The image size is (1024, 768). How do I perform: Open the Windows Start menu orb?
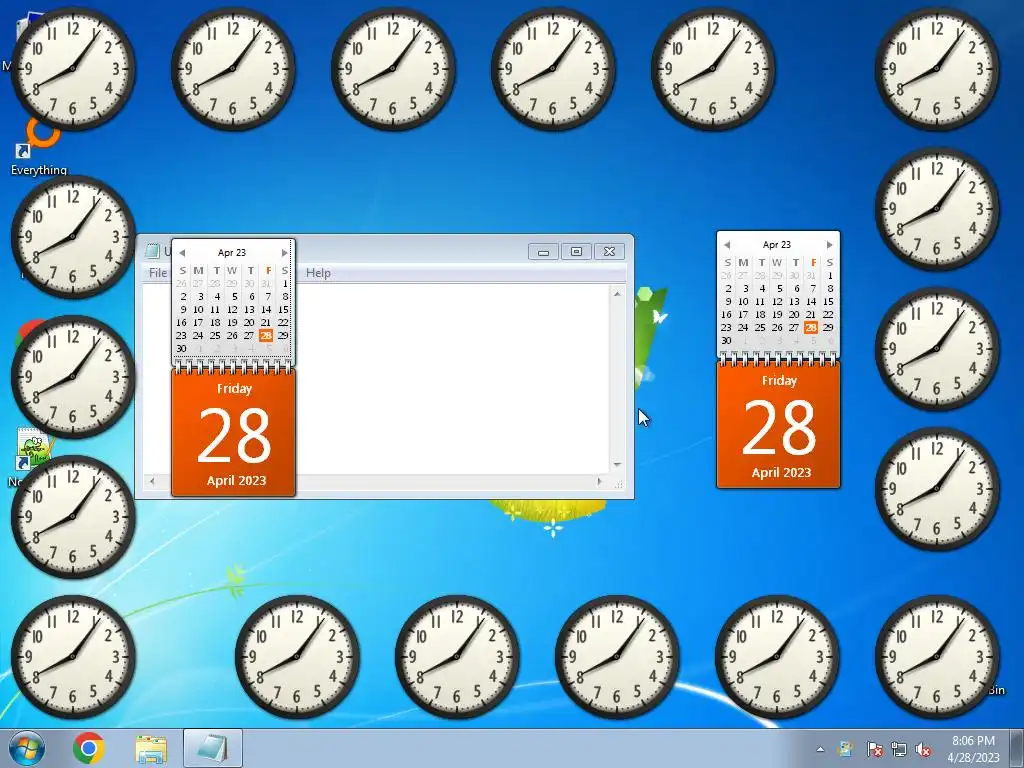26,748
